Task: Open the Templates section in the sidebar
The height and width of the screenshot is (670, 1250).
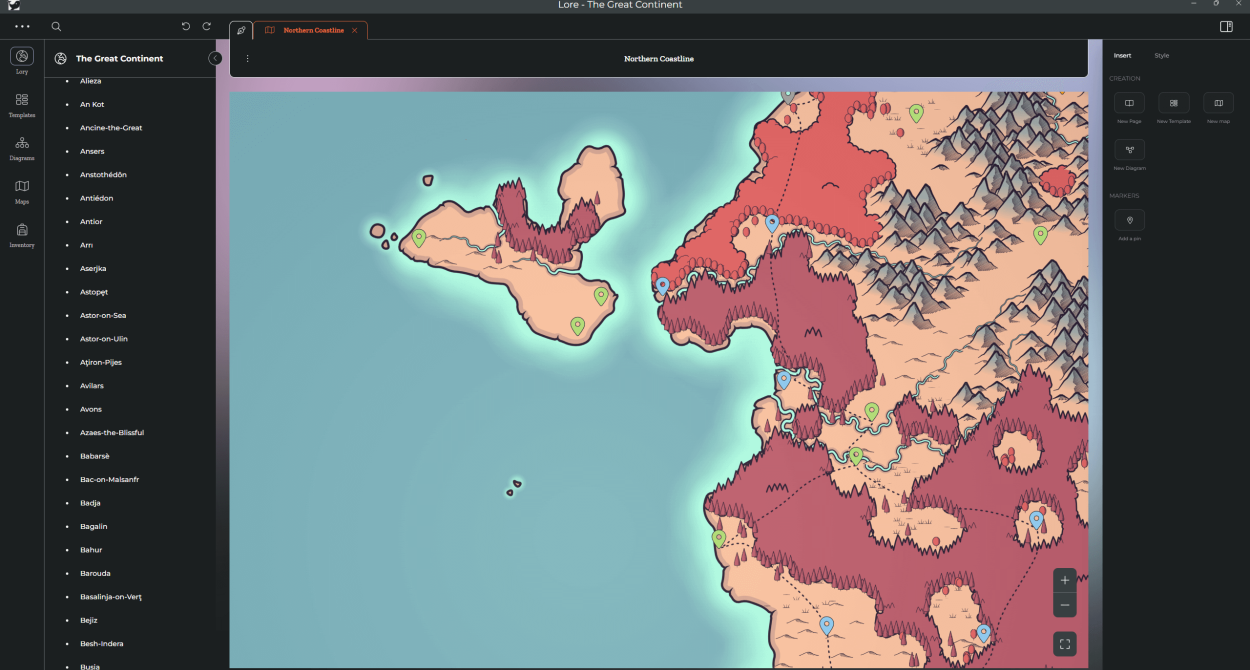Action: (22, 101)
